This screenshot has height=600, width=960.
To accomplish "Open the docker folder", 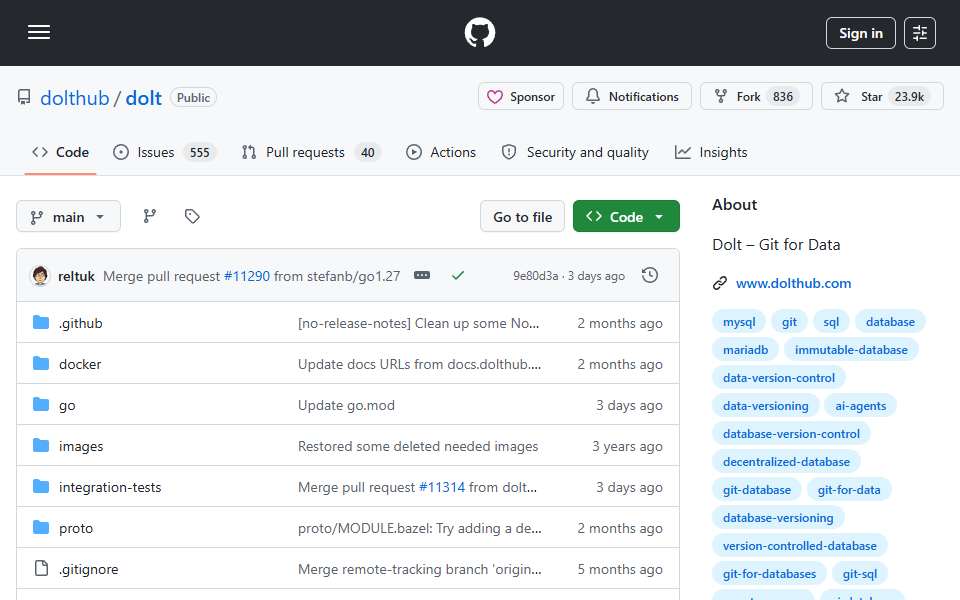I will pos(80,364).
